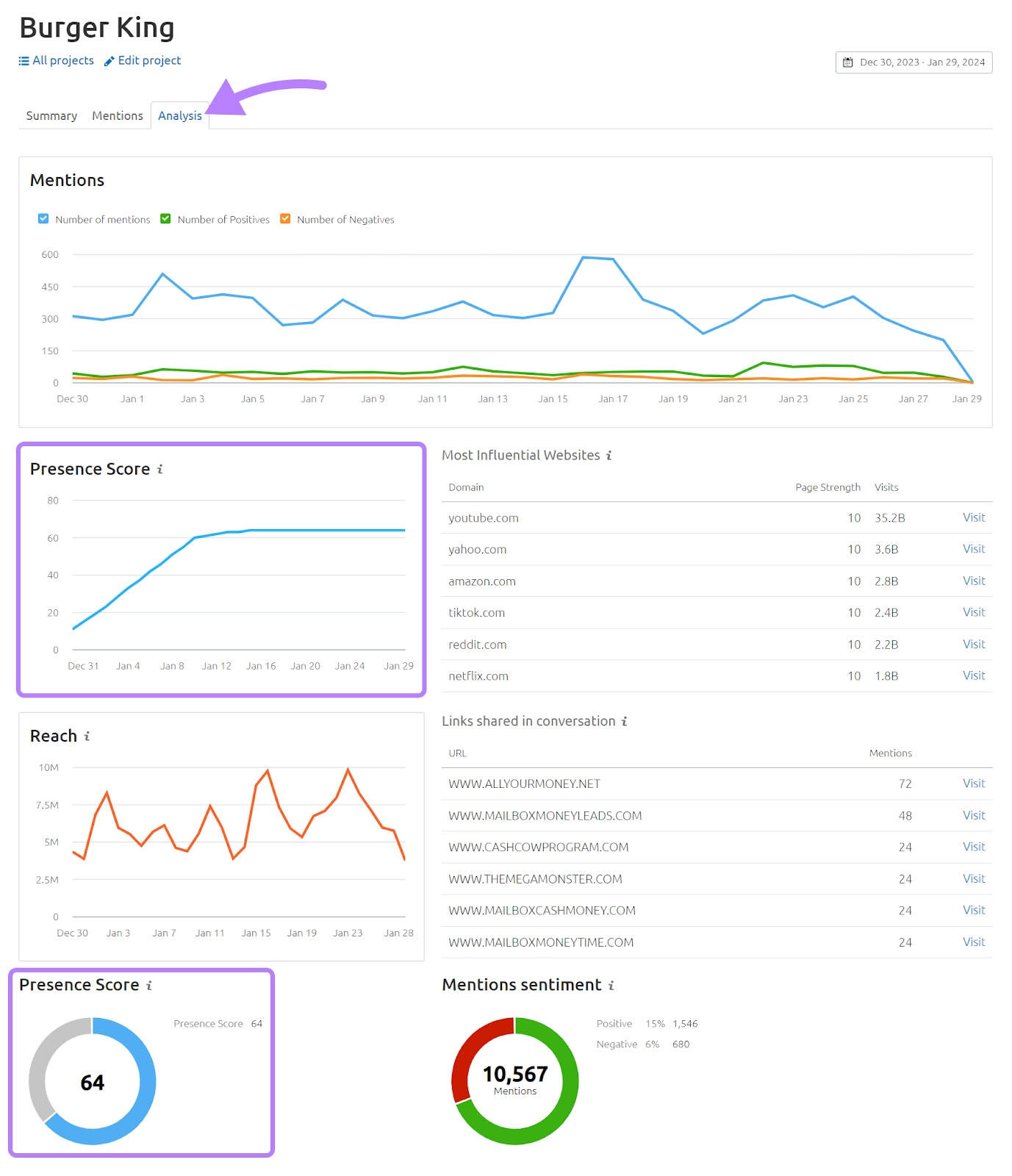Click the Edit project pencil icon

(110, 61)
